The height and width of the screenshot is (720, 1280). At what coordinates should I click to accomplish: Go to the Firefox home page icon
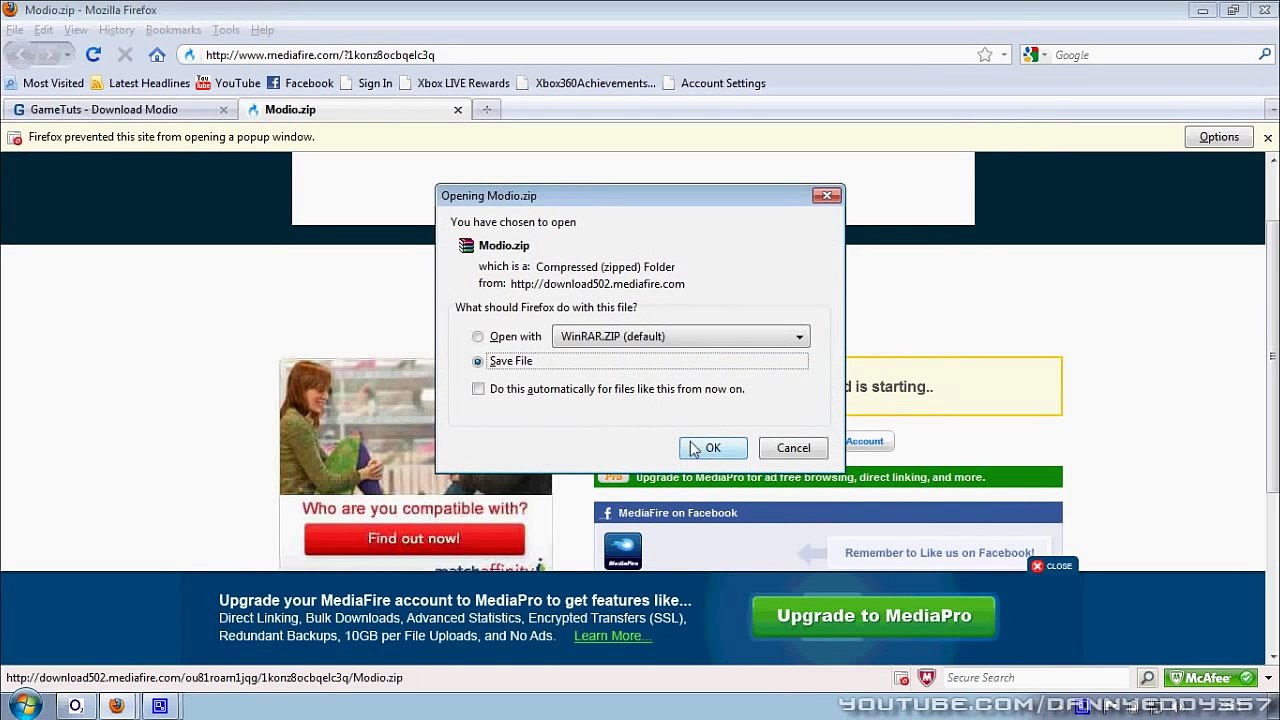157,55
